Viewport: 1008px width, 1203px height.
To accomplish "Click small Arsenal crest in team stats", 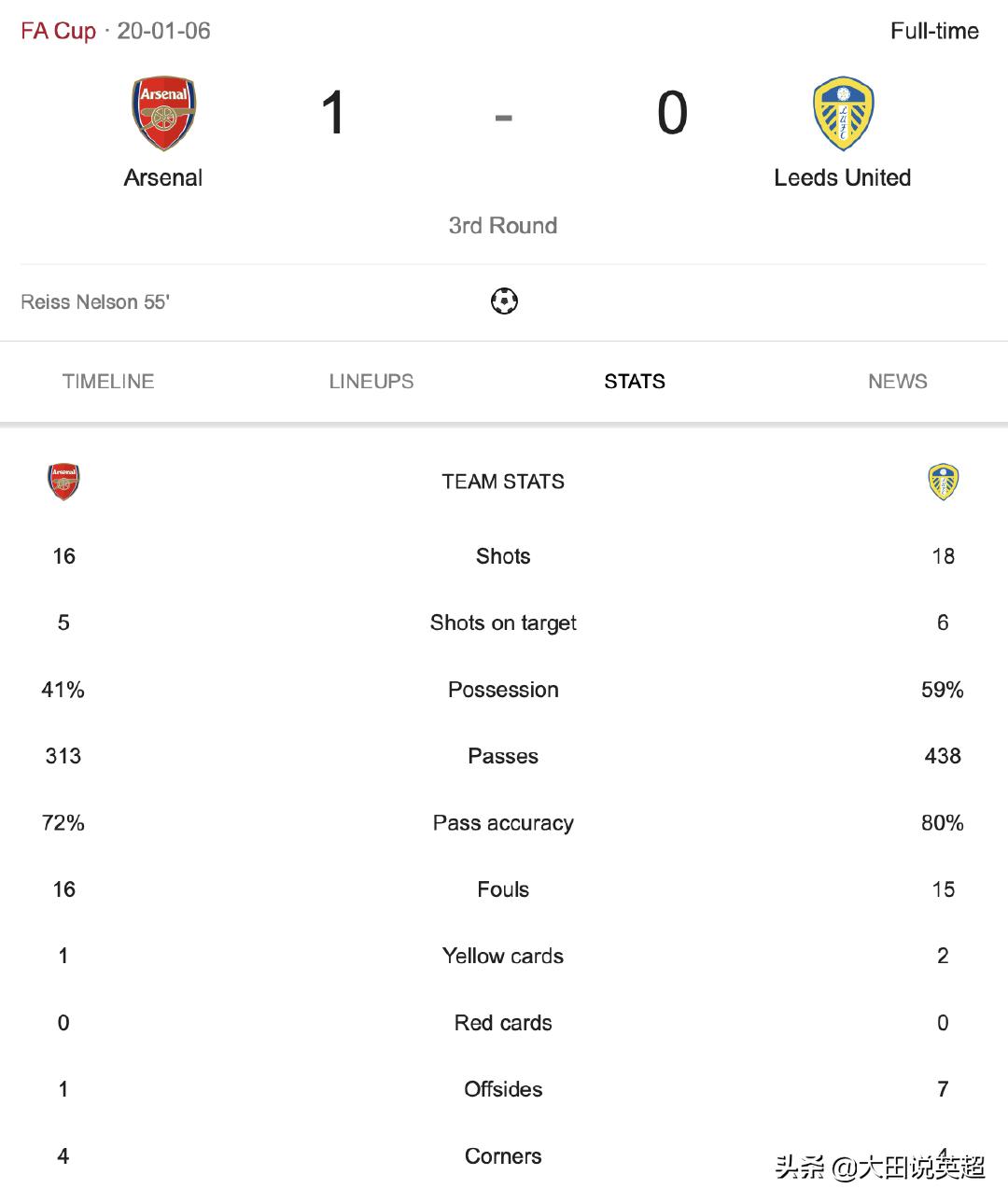I will click(63, 482).
